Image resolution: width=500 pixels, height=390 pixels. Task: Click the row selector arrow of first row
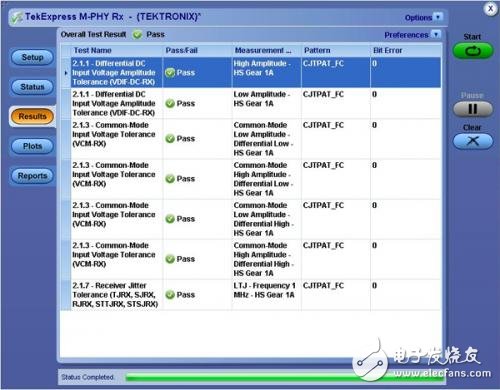(x=66, y=73)
